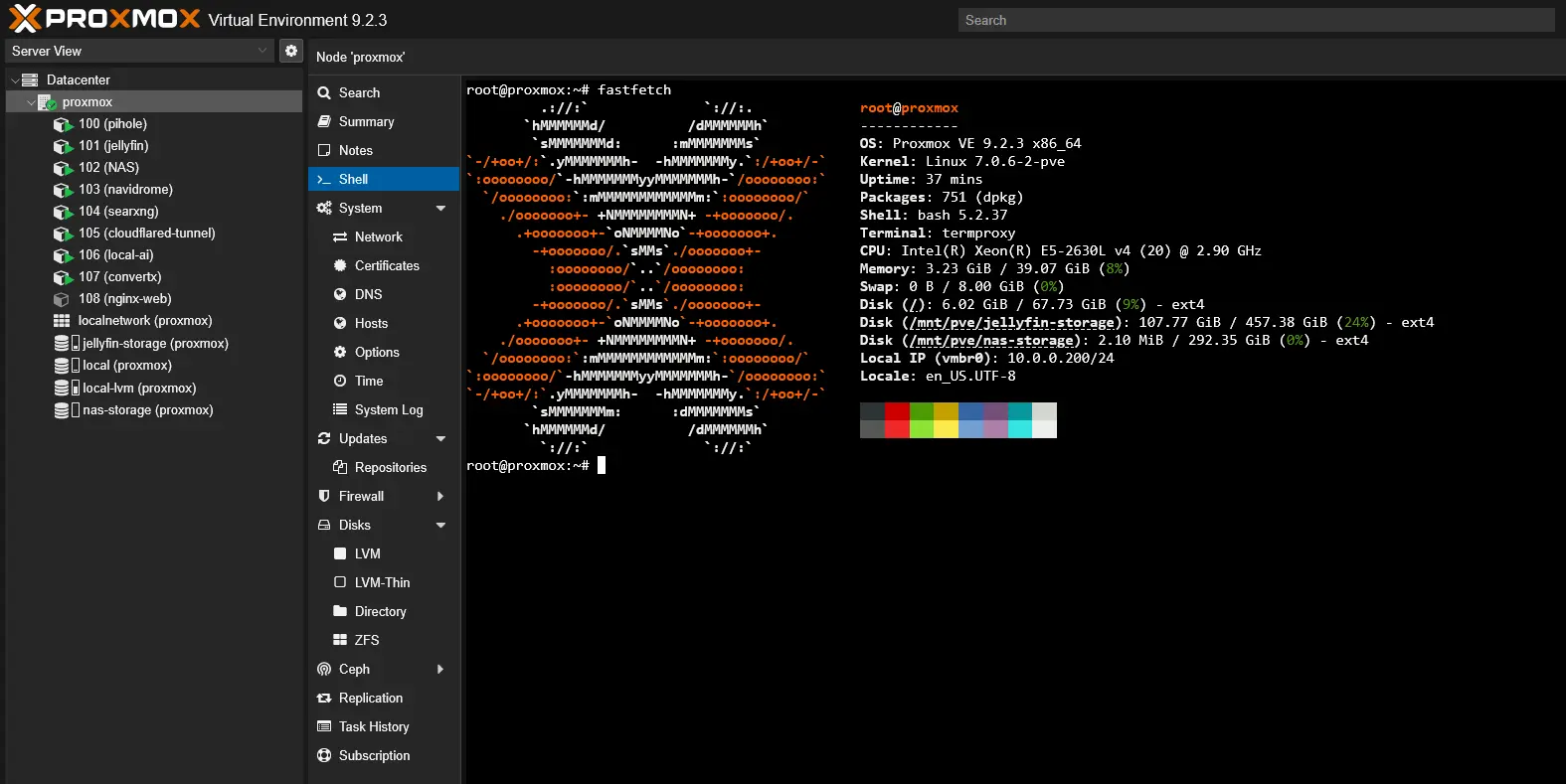Image resolution: width=1566 pixels, height=784 pixels.
Task: Click the stopped container icon for 108 (nginx-web)
Action: [x=62, y=299]
